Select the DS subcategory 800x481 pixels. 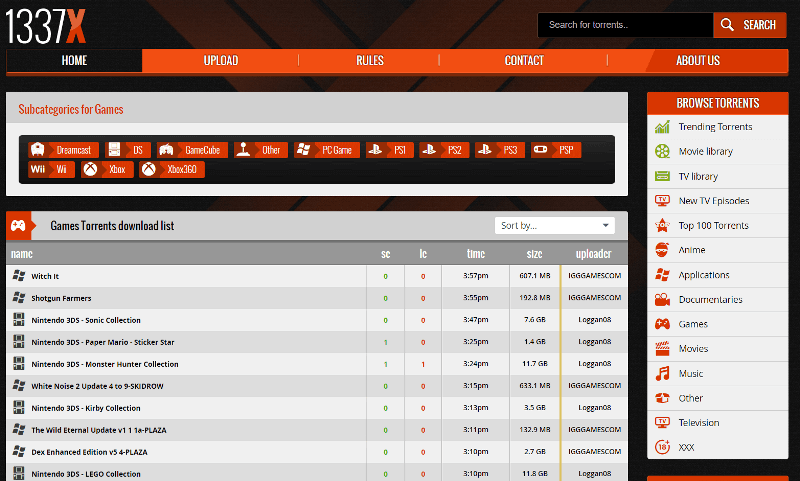(128, 150)
